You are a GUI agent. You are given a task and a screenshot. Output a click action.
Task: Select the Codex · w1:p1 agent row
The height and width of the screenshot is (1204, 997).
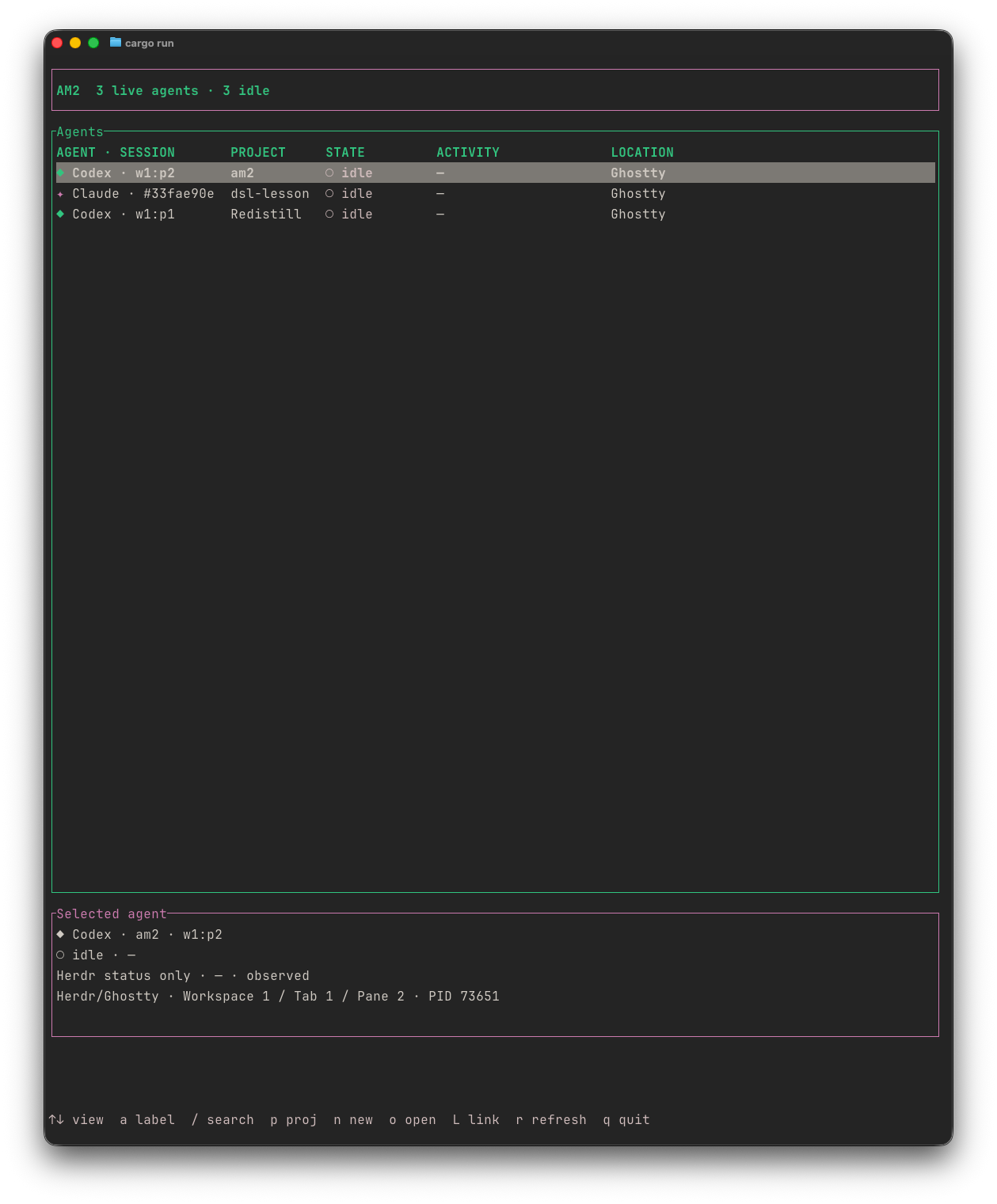click(496, 214)
